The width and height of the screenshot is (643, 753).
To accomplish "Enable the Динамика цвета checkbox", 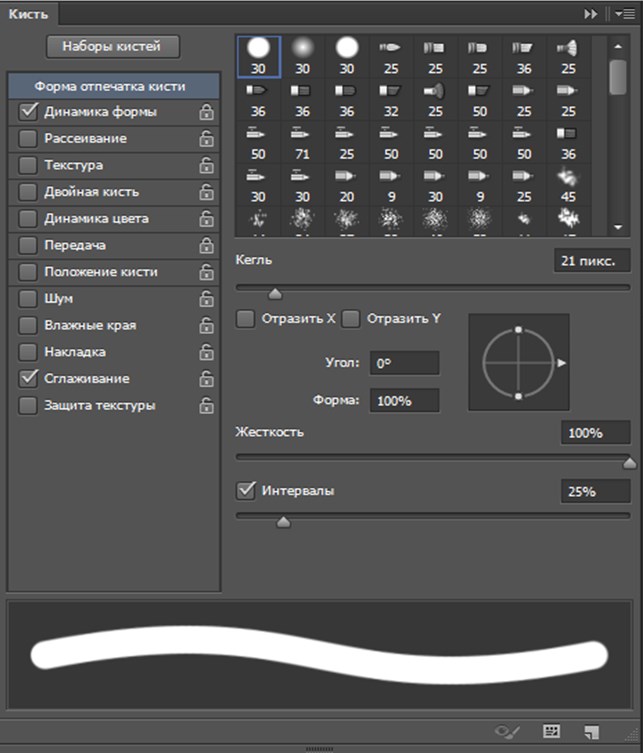I will 28,219.
